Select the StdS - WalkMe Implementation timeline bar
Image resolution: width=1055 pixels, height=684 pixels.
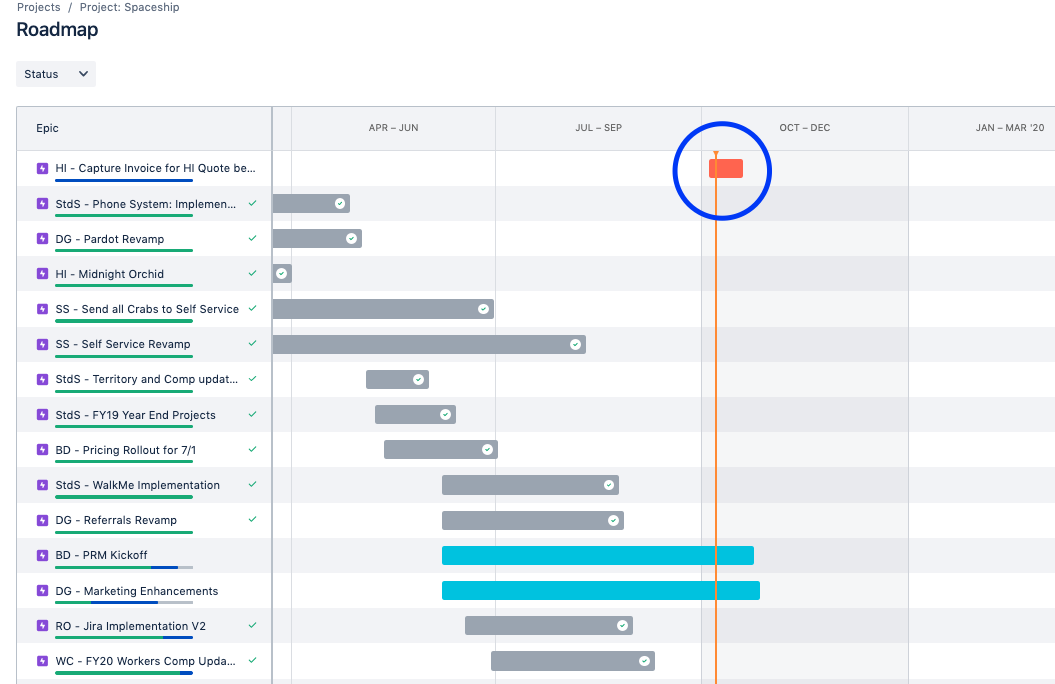coord(530,485)
